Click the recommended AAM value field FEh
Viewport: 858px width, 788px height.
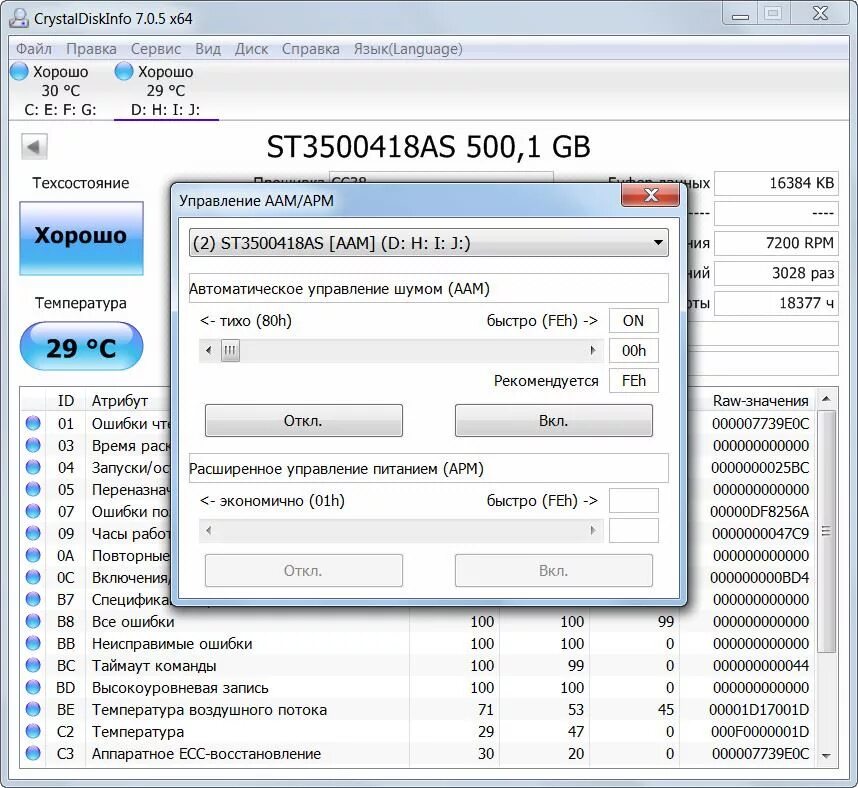633,380
